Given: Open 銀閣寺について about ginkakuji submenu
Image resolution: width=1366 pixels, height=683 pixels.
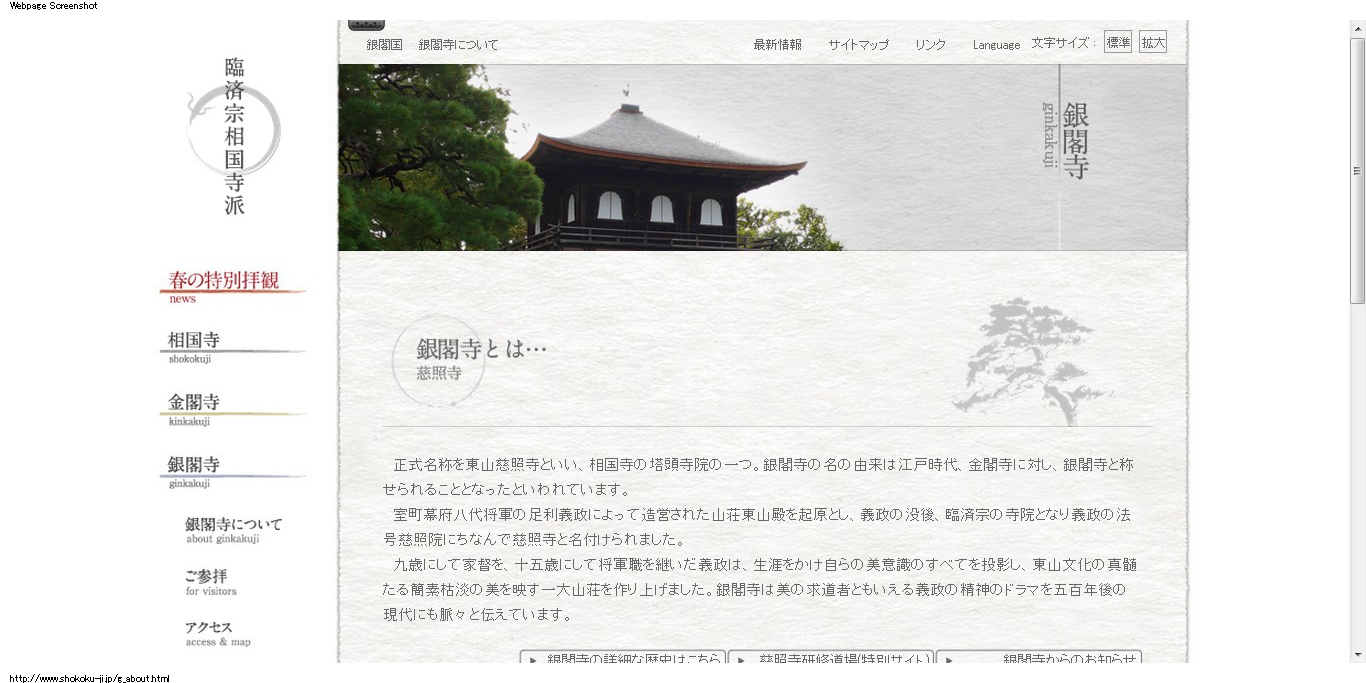Looking at the screenshot, I should [x=234, y=530].
